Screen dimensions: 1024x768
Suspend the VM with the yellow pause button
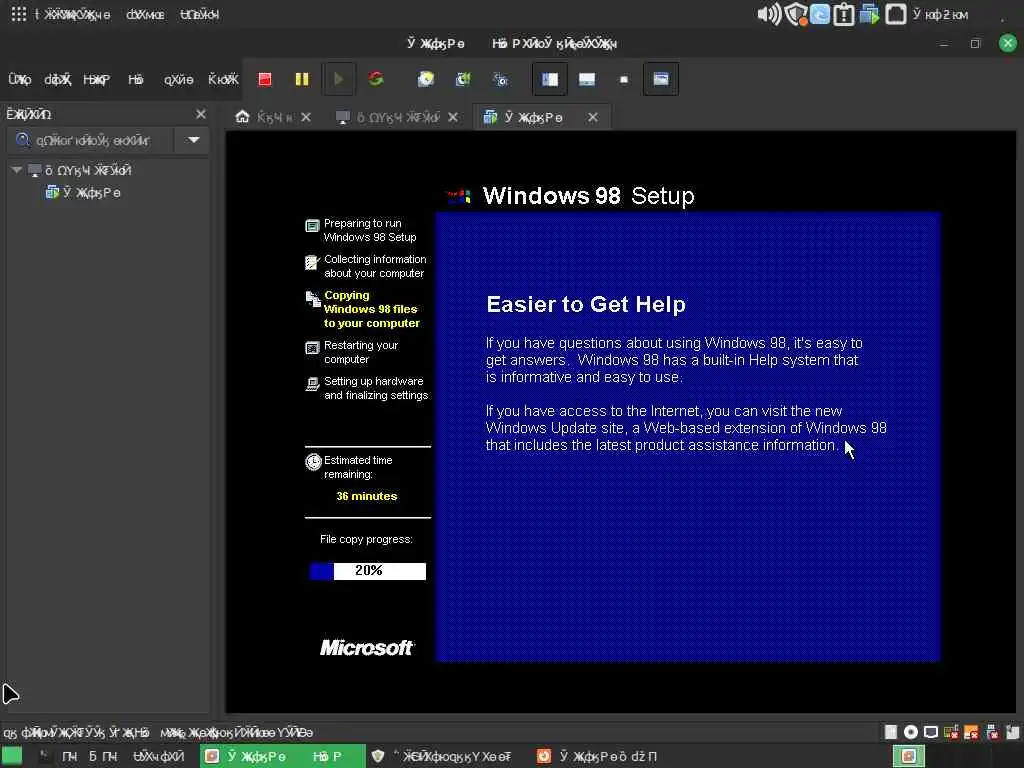click(302, 79)
